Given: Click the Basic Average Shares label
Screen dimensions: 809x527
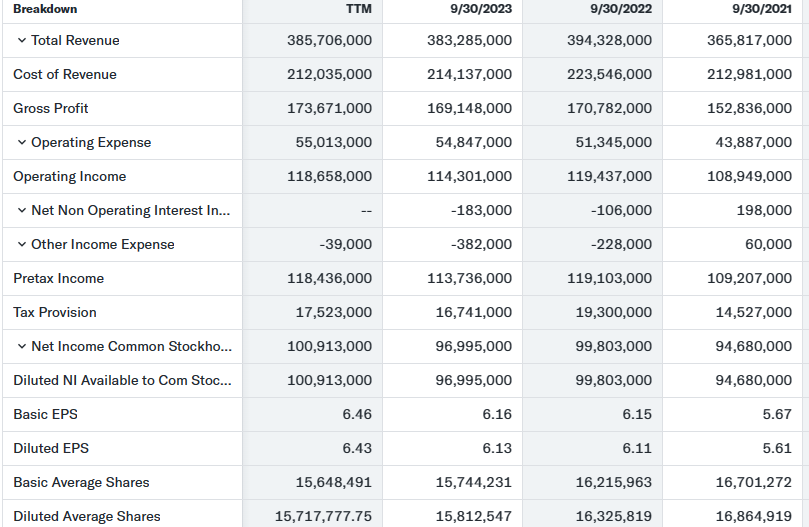Looking at the screenshot, I should (82, 483).
